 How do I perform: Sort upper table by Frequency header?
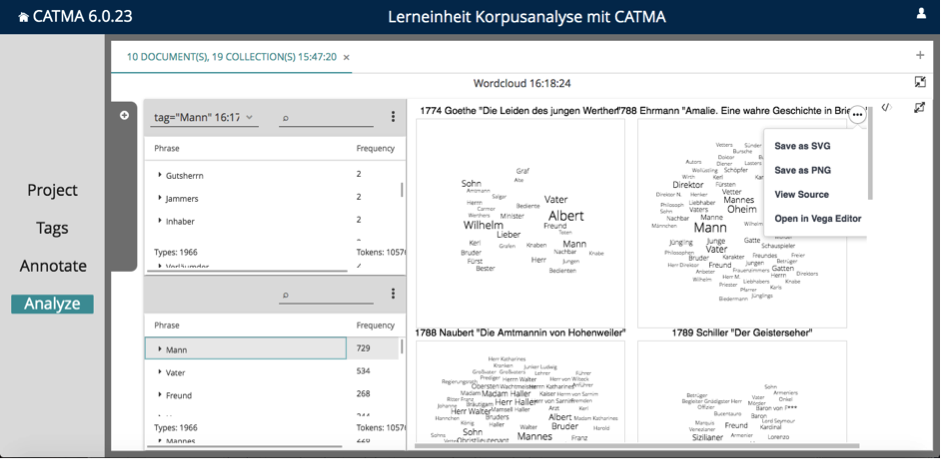pos(375,148)
